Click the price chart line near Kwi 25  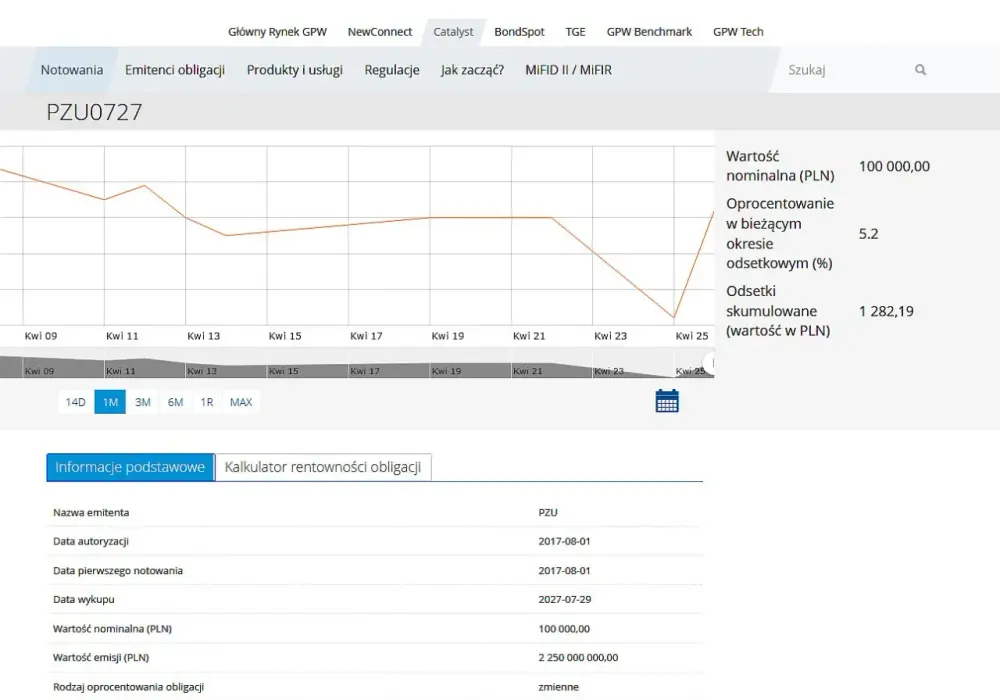(674, 316)
